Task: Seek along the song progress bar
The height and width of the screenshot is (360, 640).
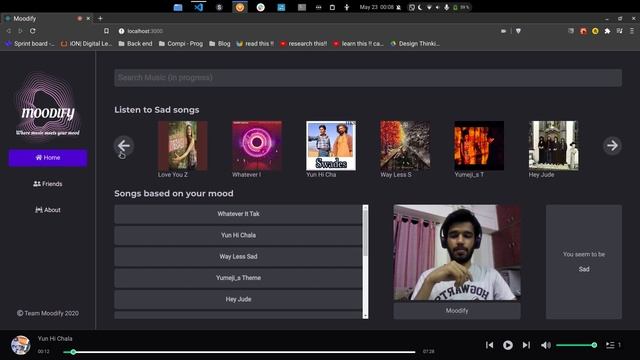Action: 240,351
